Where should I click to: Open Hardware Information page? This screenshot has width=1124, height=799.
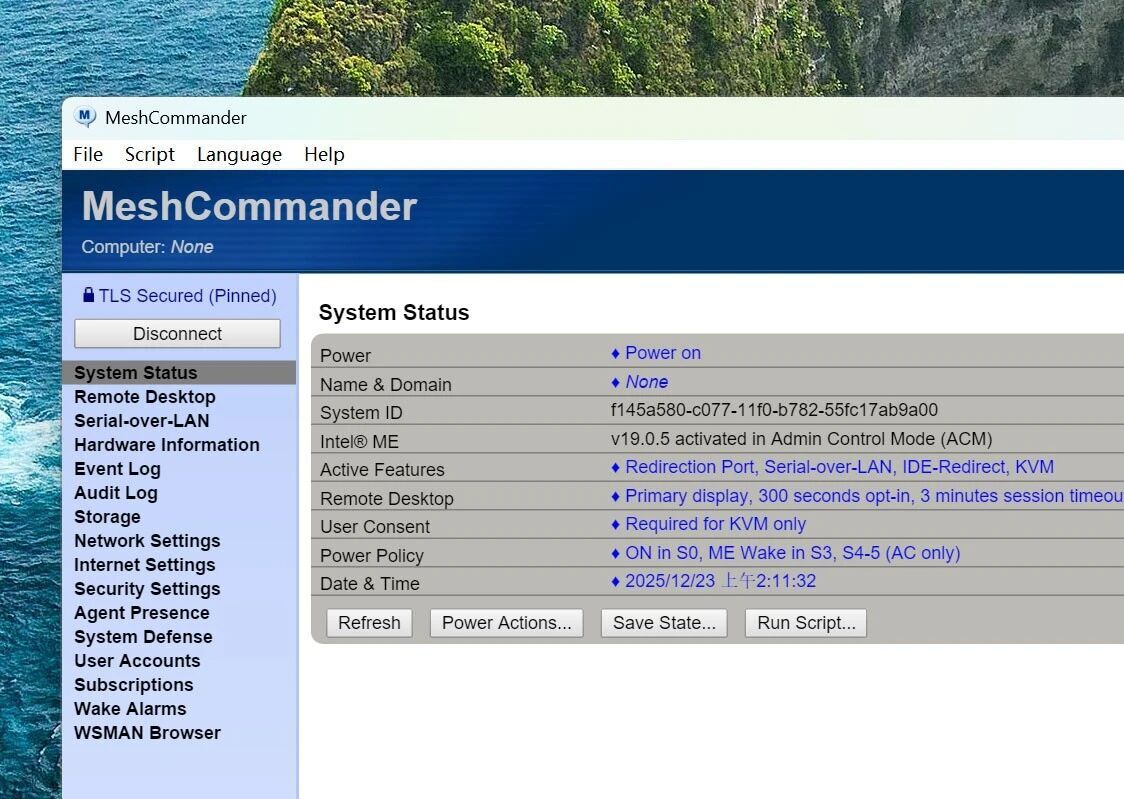click(167, 445)
